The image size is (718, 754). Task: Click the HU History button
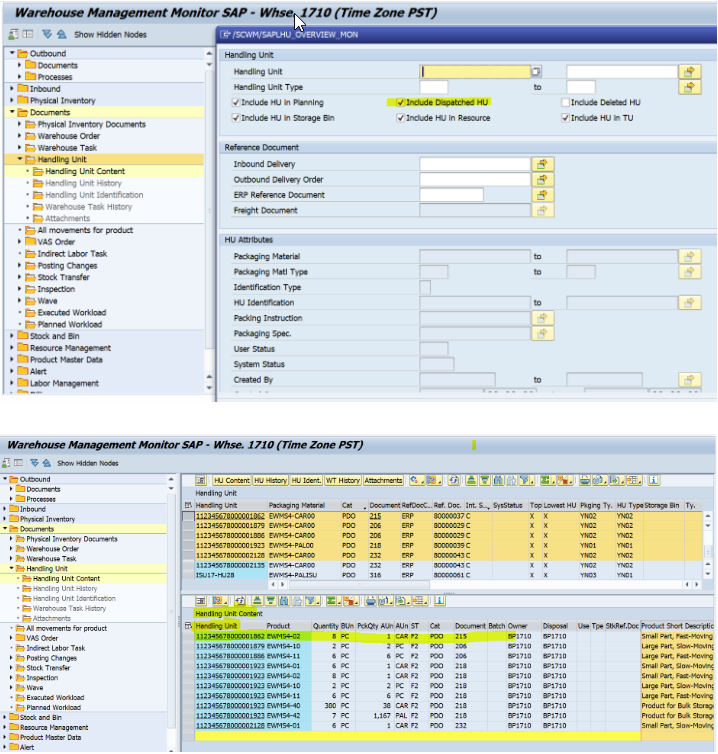pyautogui.click(x=270, y=480)
